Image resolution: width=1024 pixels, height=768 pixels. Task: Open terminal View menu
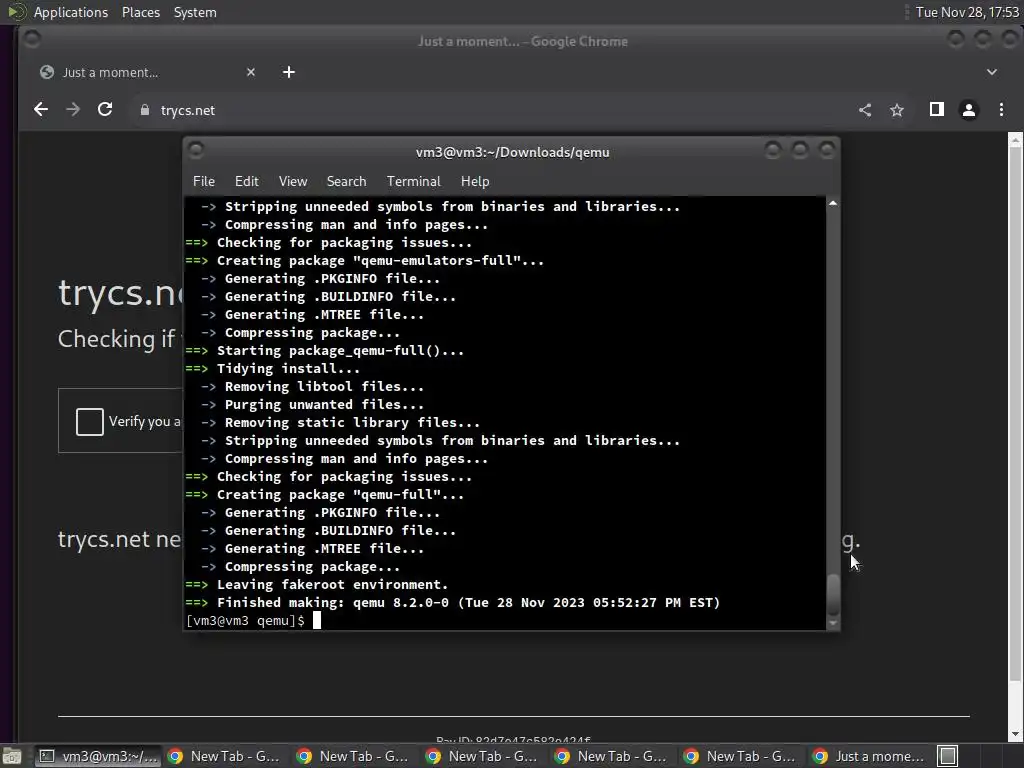(x=293, y=182)
